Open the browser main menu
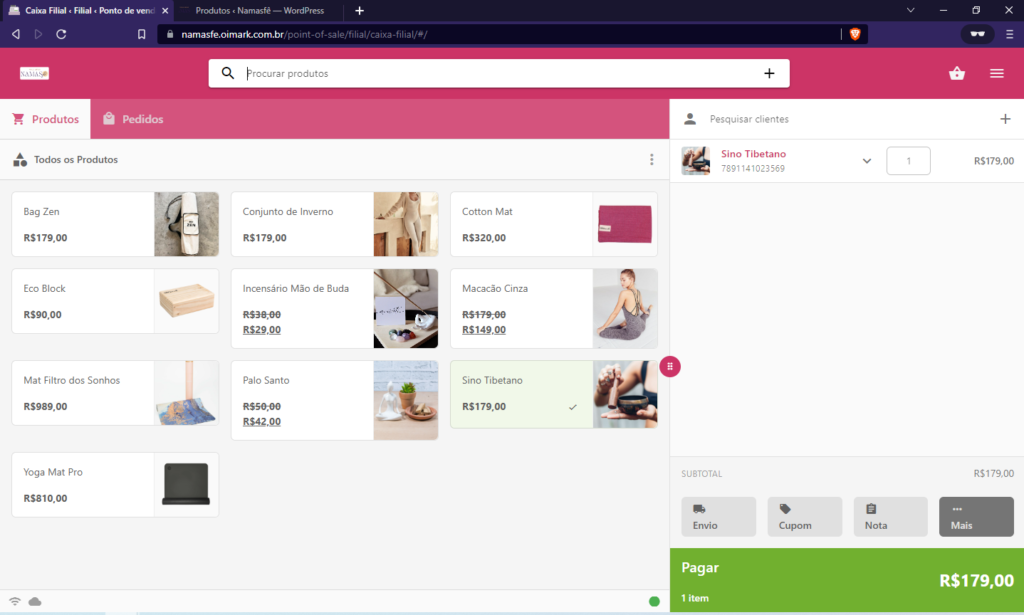Viewport: 1024px width, 615px height. [1010, 34]
